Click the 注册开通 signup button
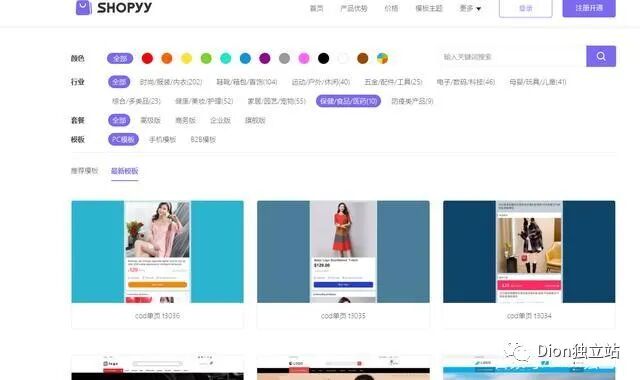The width and height of the screenshot is (640, 380). (589, 8)
